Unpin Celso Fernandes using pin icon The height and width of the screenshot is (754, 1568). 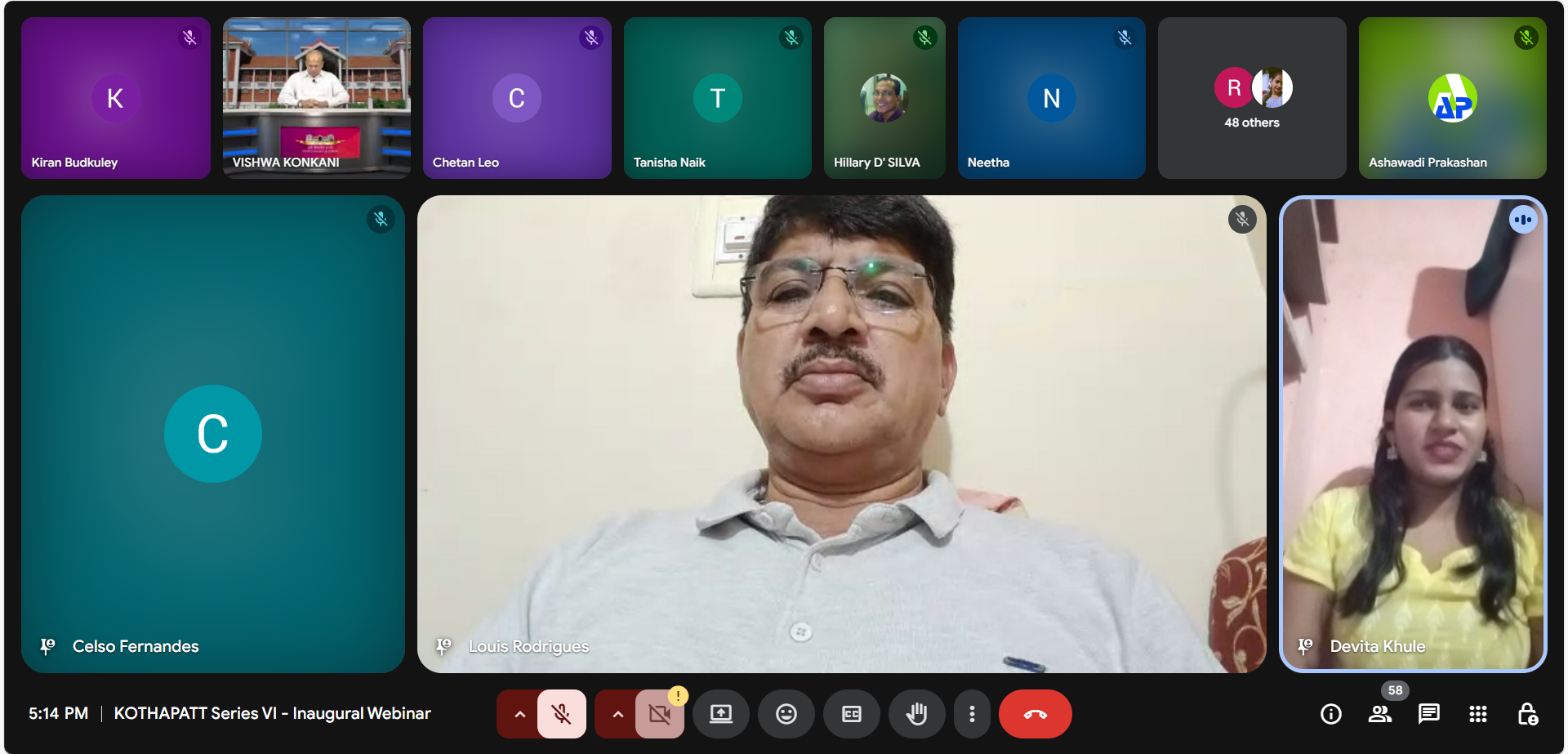point(47,646)
